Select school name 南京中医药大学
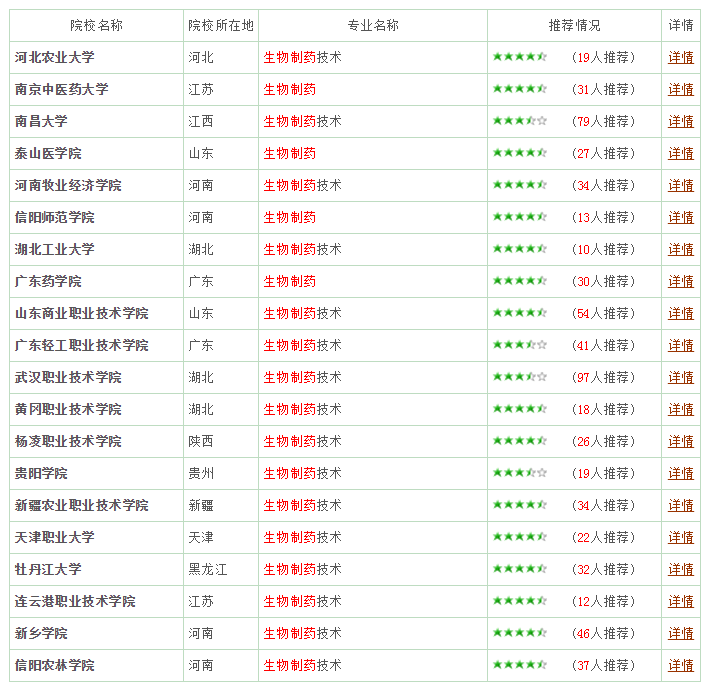The width and height of the screenshot is (710, 692). pos(61,90)
